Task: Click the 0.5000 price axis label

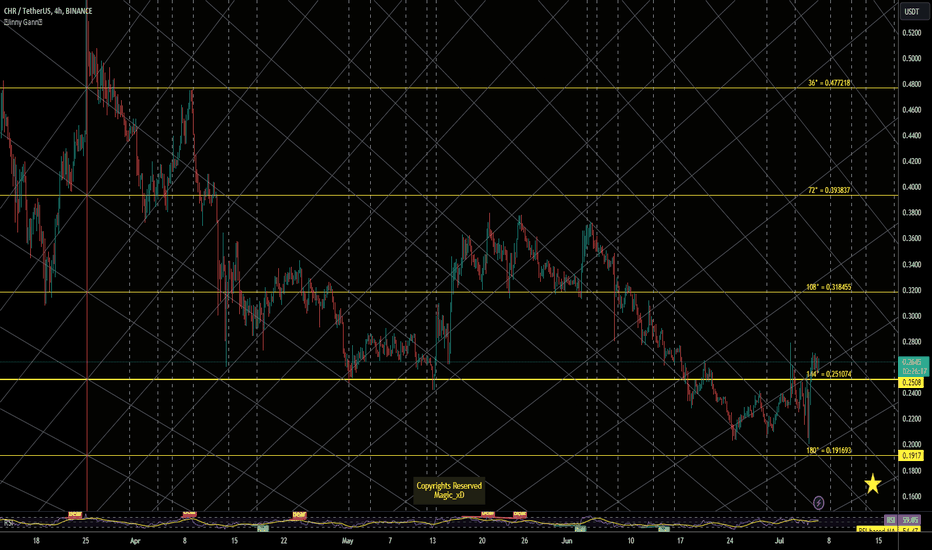Action: (911, 58)
